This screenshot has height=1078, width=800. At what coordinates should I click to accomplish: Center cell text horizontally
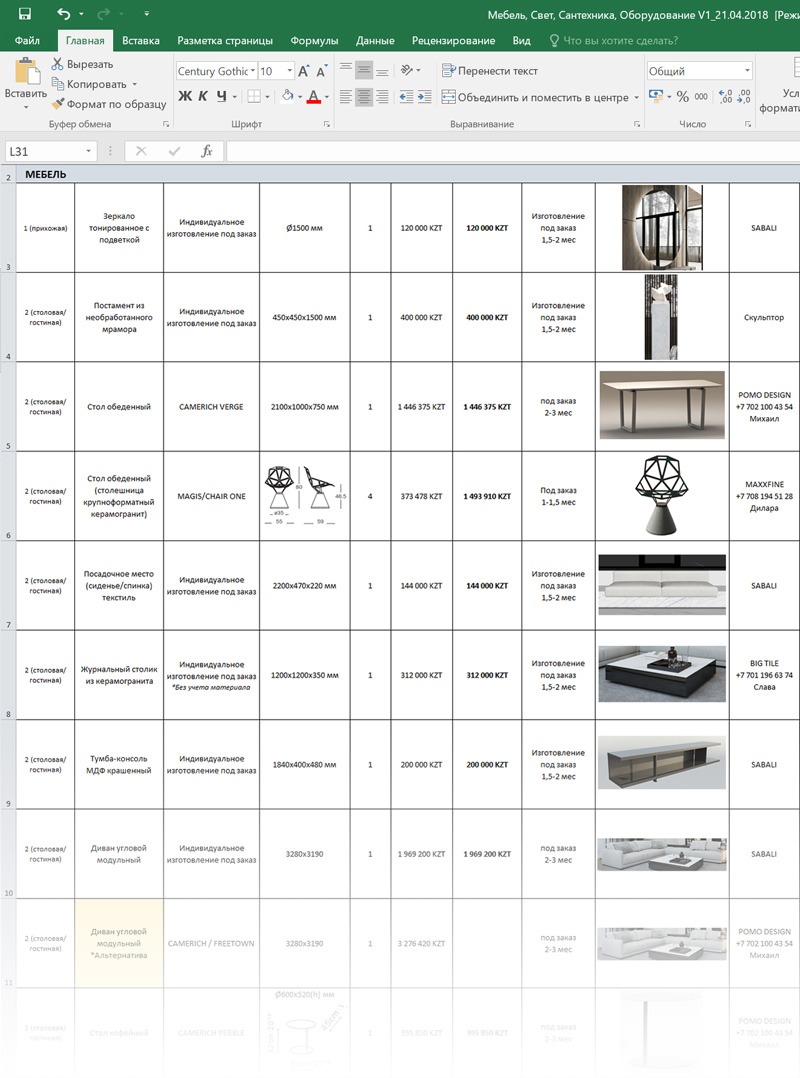coord(364,97)
